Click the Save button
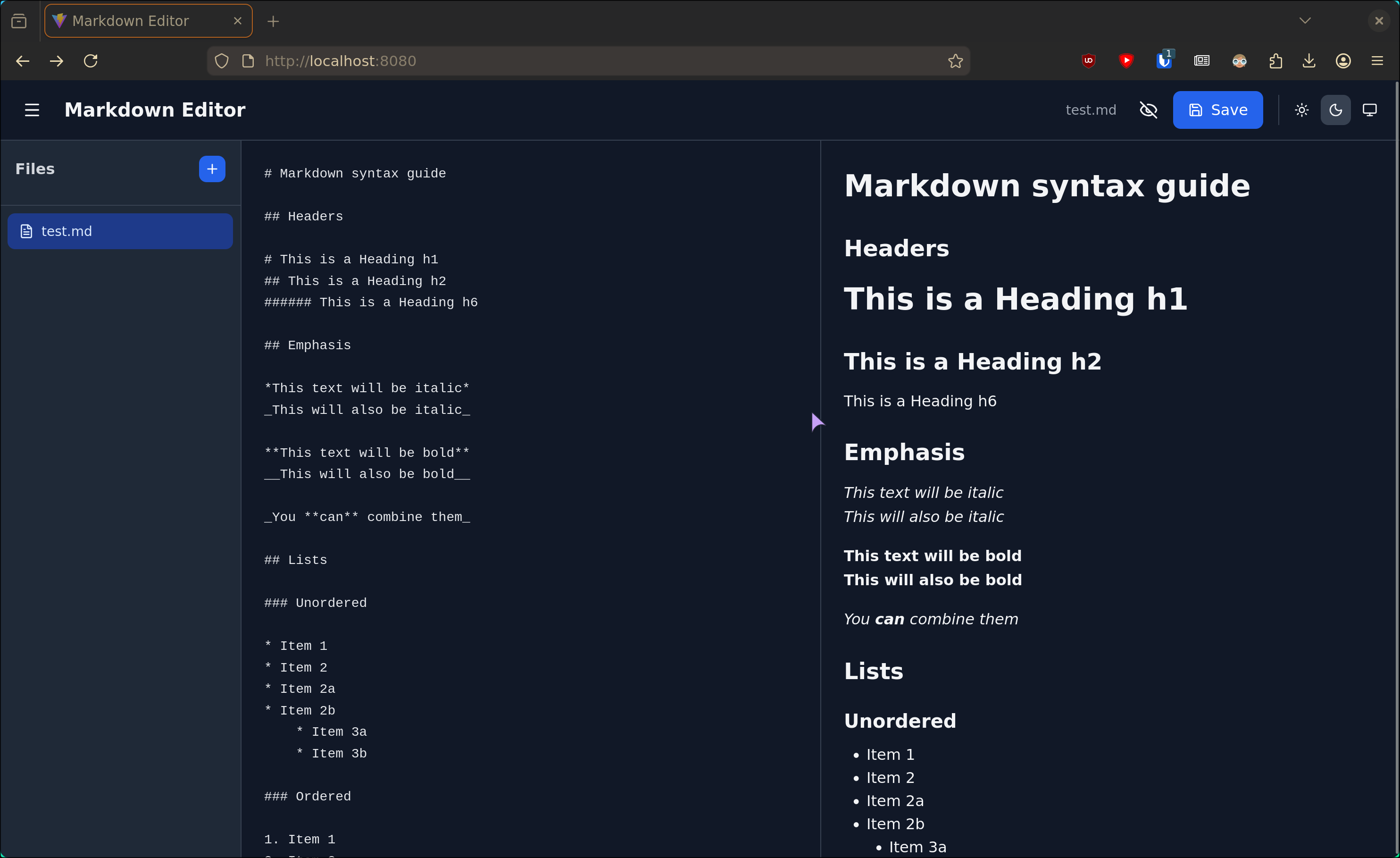 point(1217,110)
